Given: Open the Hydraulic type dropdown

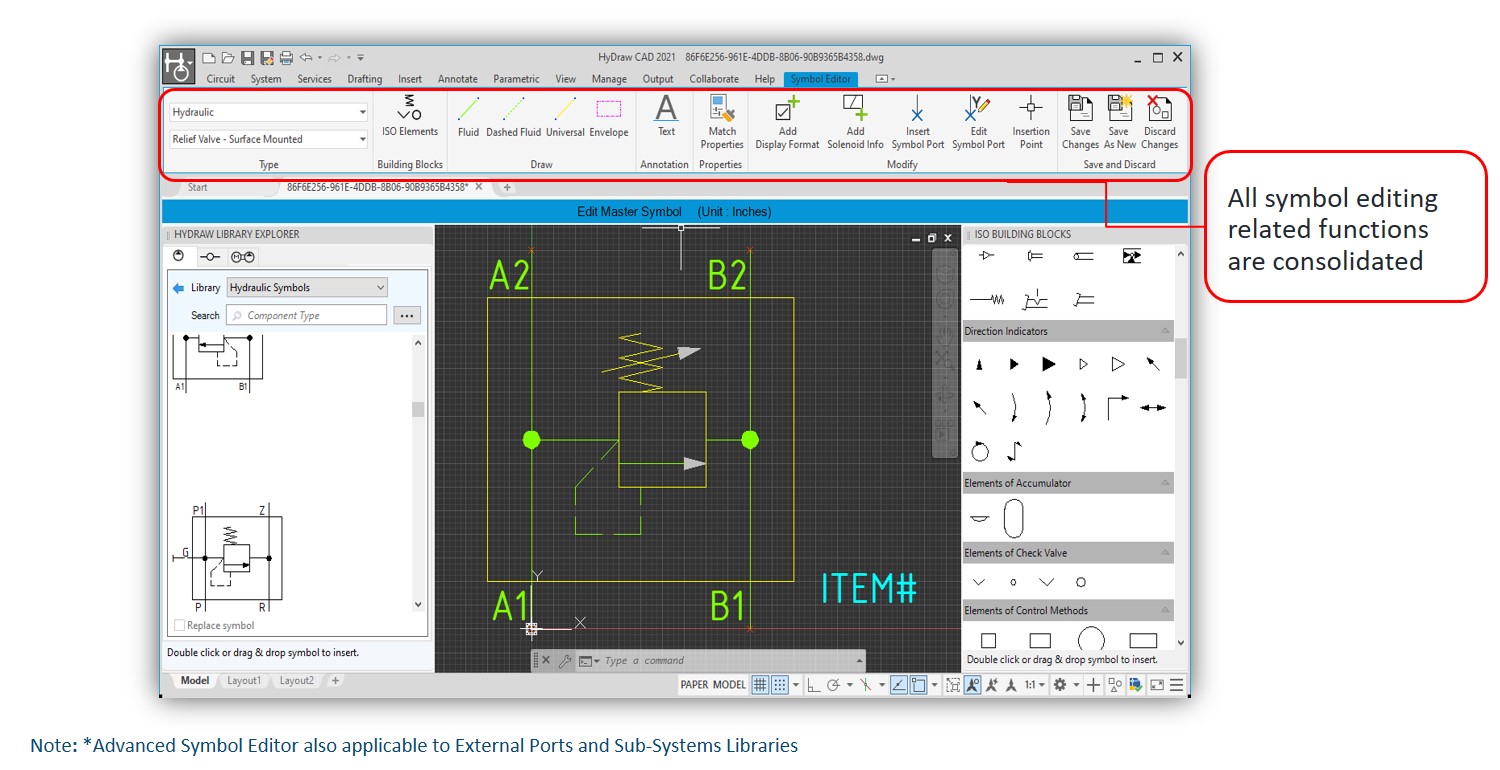Looking at the screenshot, I should pyautogui.click(x=268, y=112).
